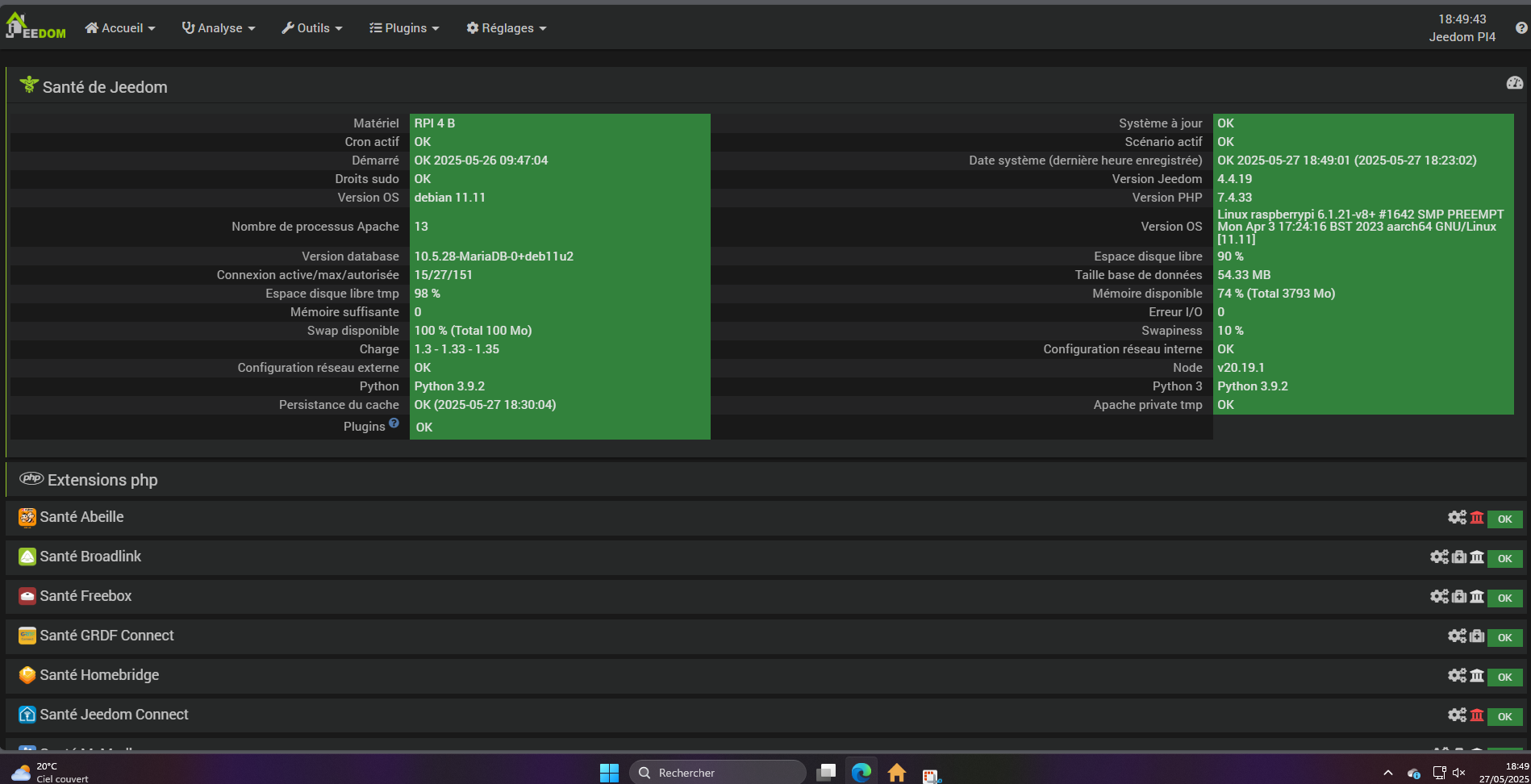Click the Jeedom logo
1531x784 pixels.
[x=35, y=27]
